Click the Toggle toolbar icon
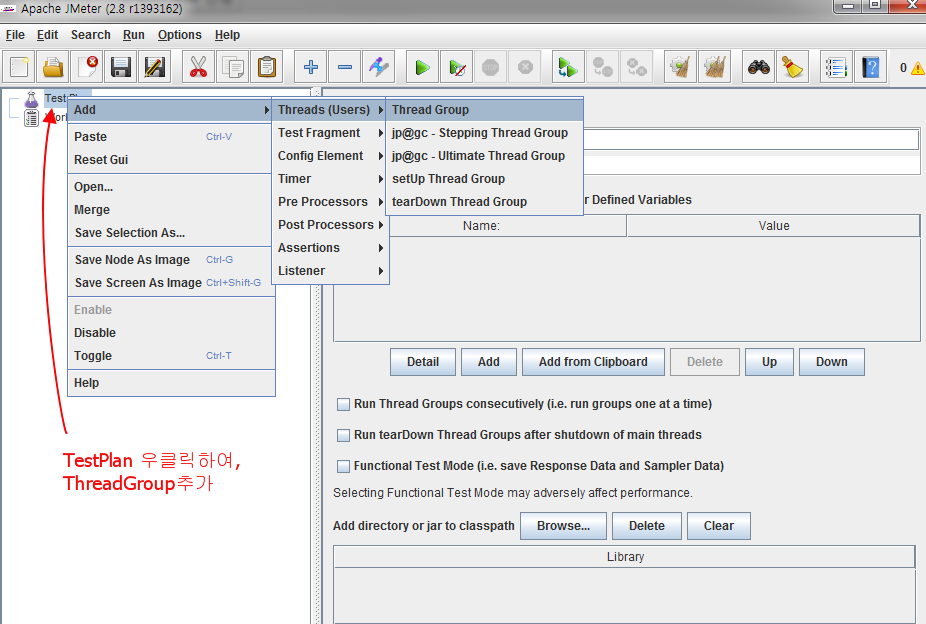This screenshot has width=926, height=624. (379, 67)
